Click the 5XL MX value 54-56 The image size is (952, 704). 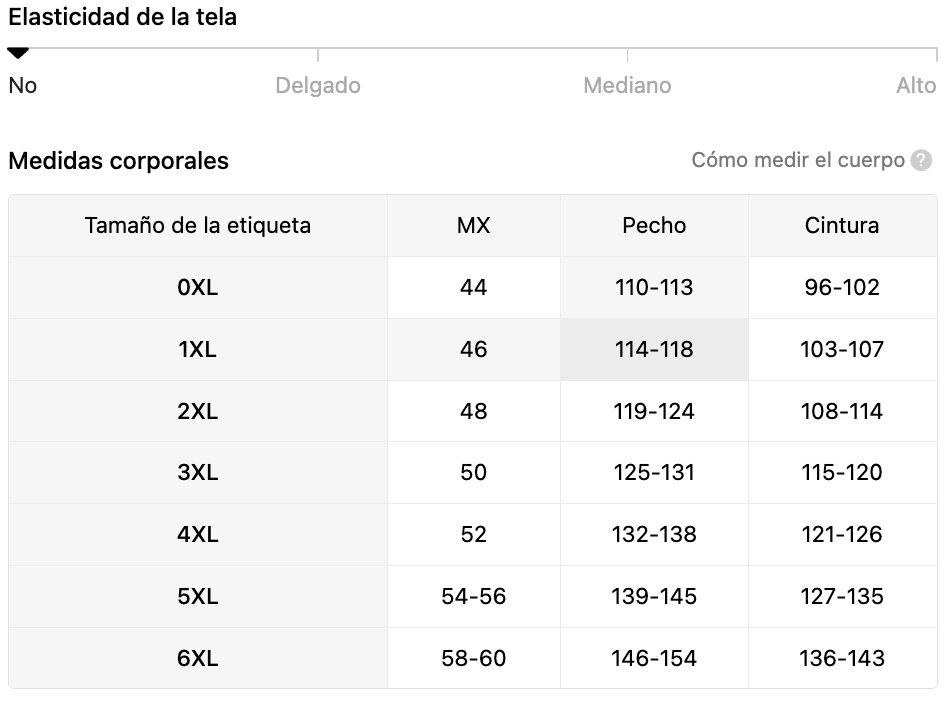(474, 597)
